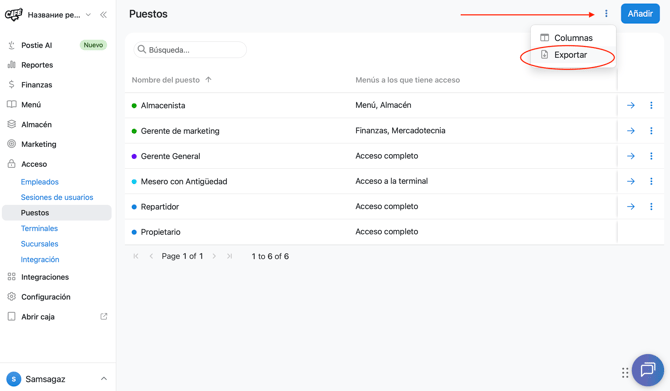The image size is (670, 391).
Task: Click the Acceso lock icon
Action: [12, 164]
